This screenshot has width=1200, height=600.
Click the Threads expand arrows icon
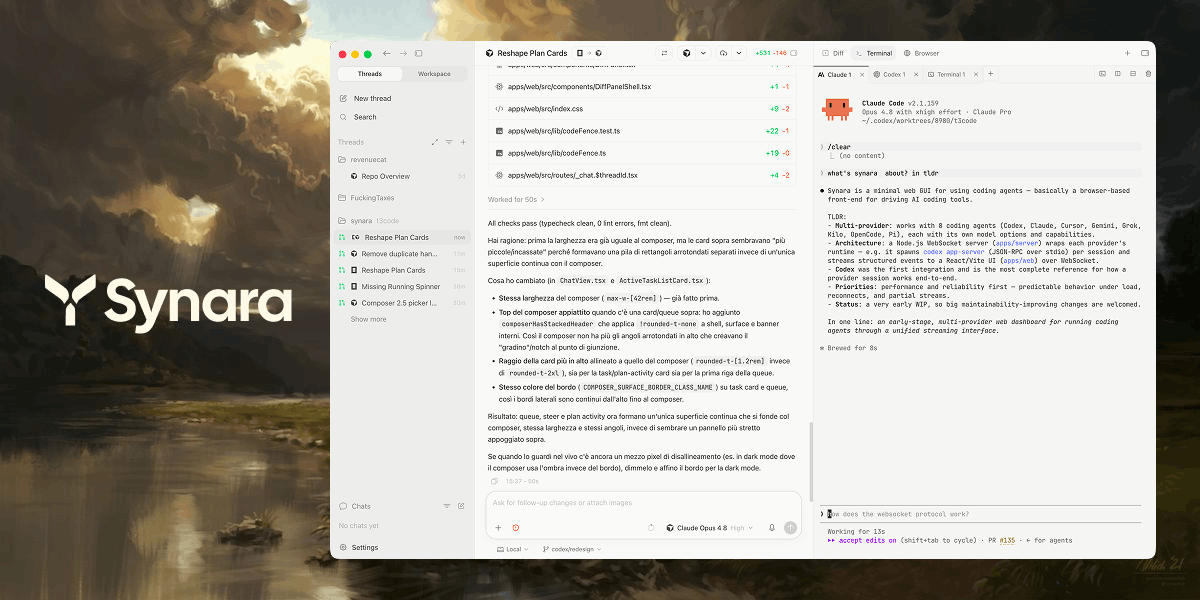coord(435,142)
